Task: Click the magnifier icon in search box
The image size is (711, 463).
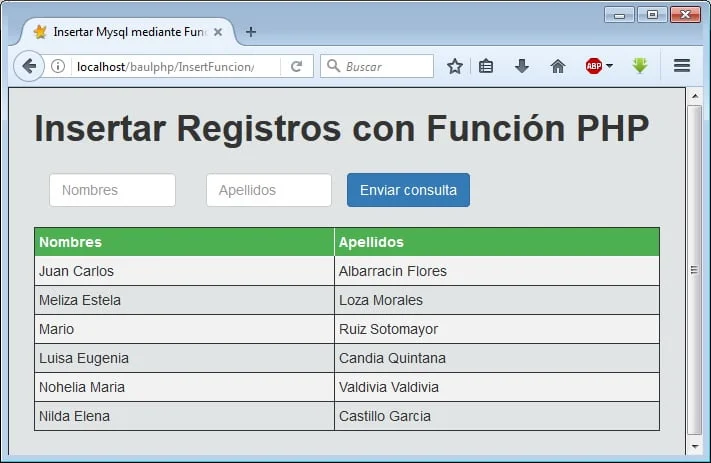Action: tap(333, 66)
